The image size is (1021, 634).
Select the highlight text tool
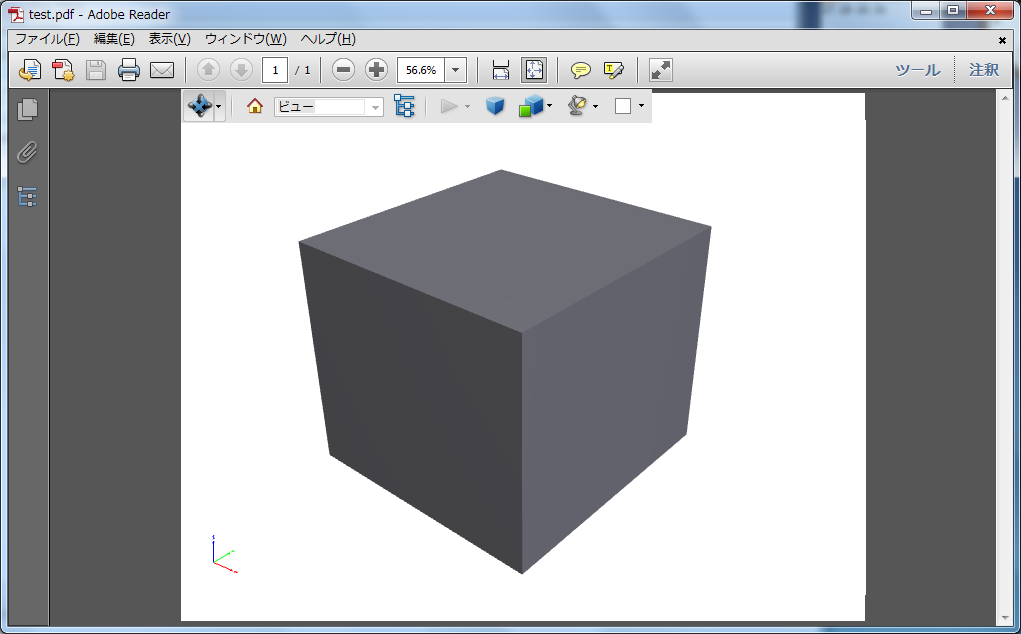[x=613, y=70]
